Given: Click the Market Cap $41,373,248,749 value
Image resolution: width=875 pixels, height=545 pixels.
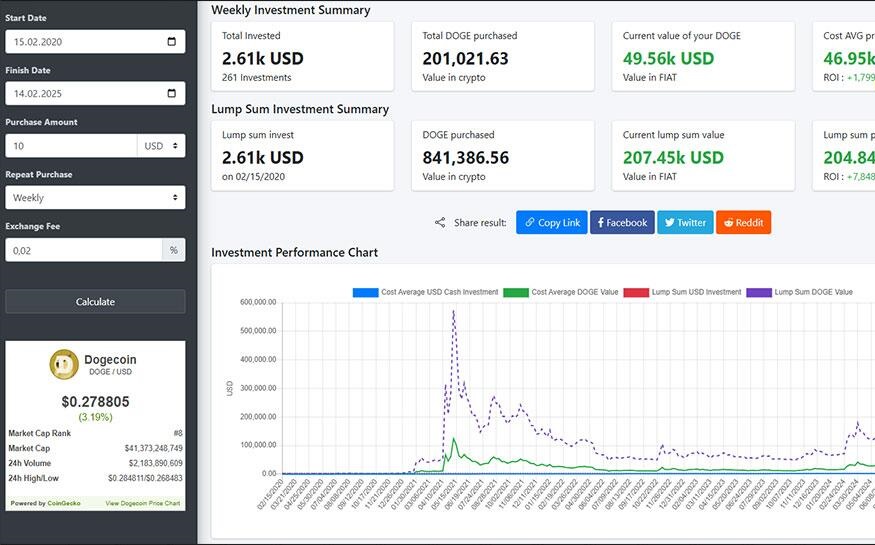Looking at the screenshot, I should [153, 448].
